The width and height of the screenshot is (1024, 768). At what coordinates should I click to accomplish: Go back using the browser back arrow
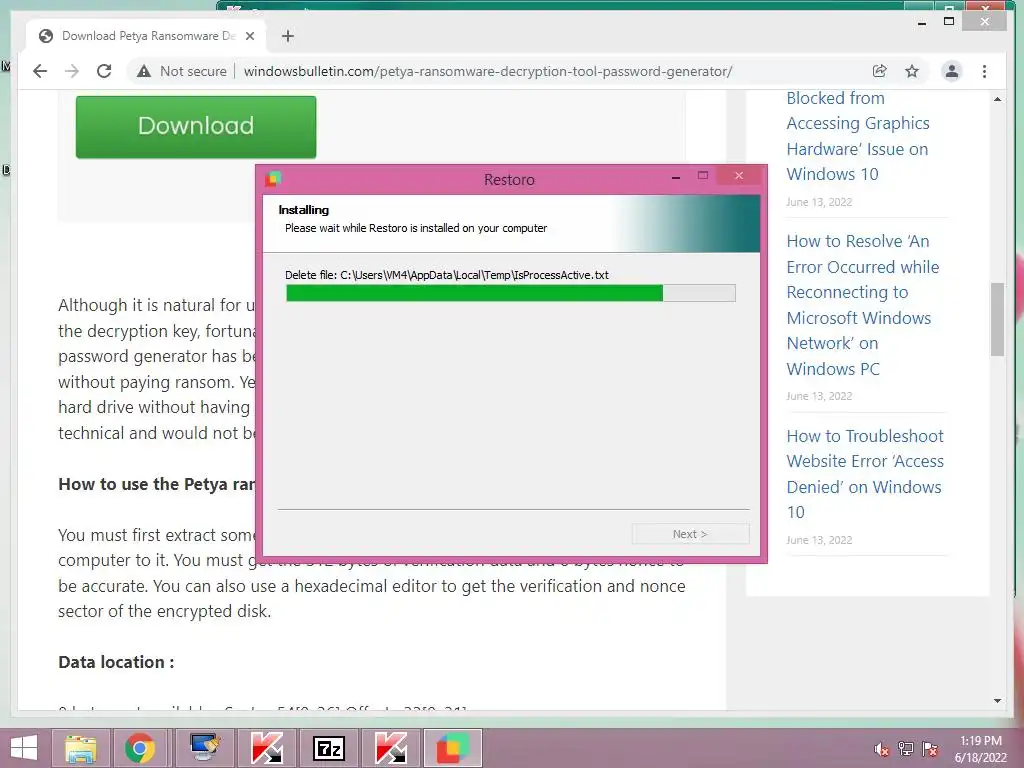40,71
